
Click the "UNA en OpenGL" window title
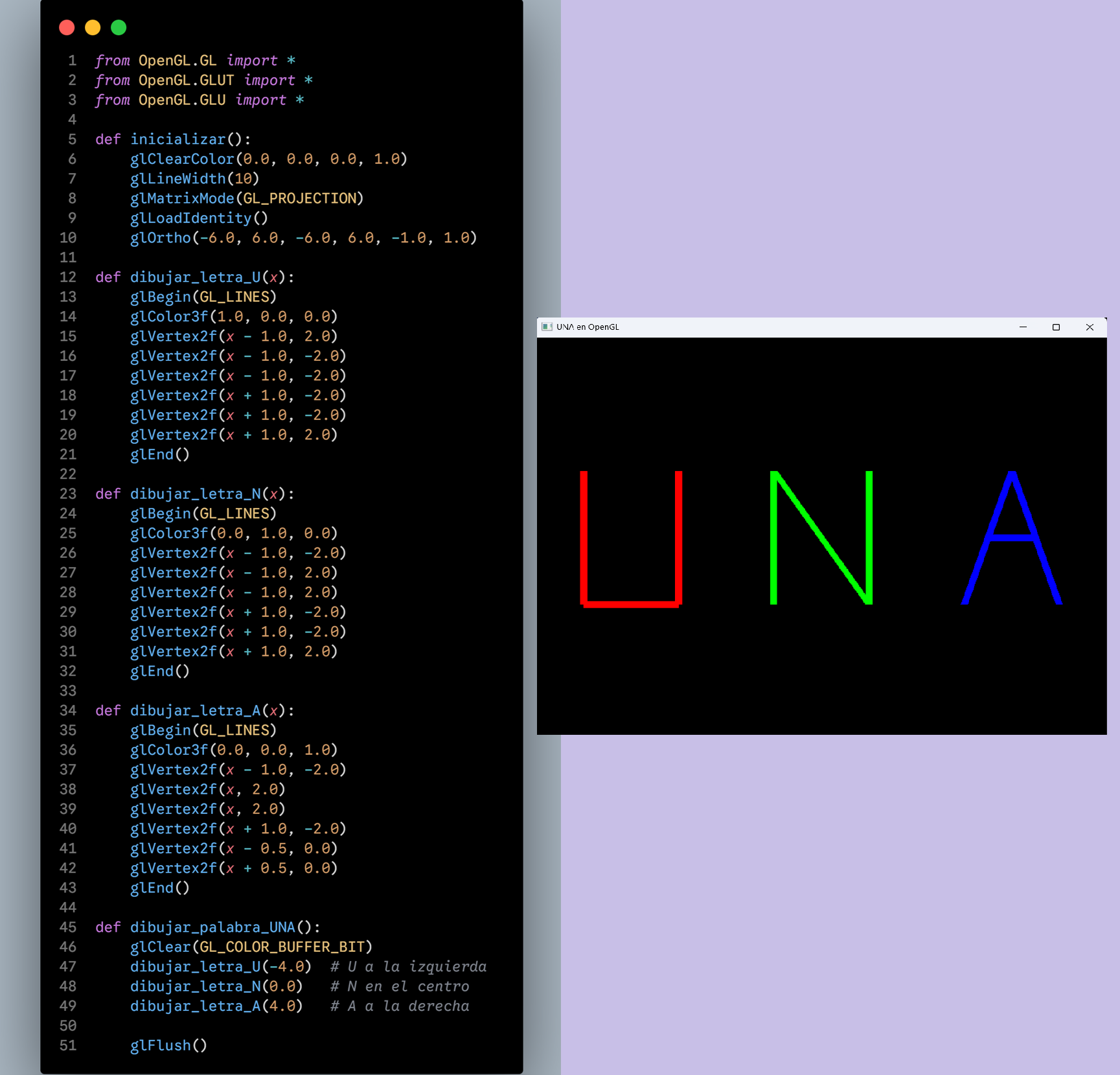(x=588, y=327)
